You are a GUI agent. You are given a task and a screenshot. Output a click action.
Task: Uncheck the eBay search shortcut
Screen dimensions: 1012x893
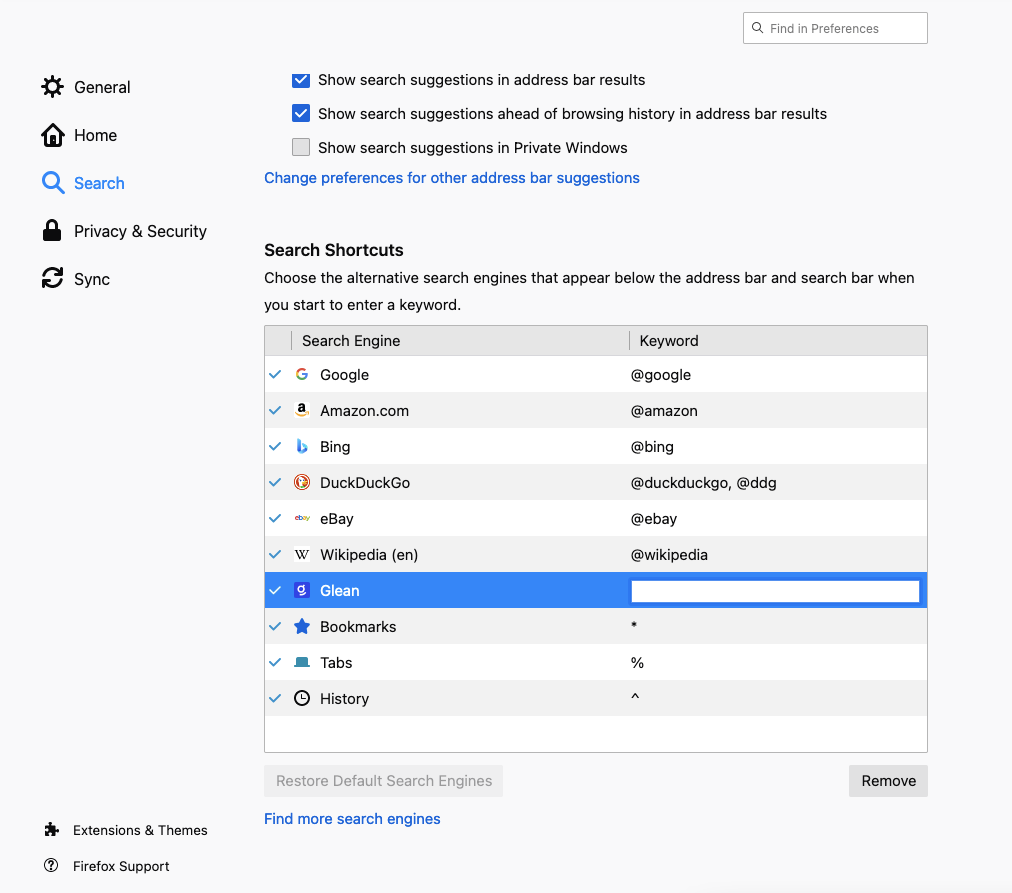tap(275, 518)
